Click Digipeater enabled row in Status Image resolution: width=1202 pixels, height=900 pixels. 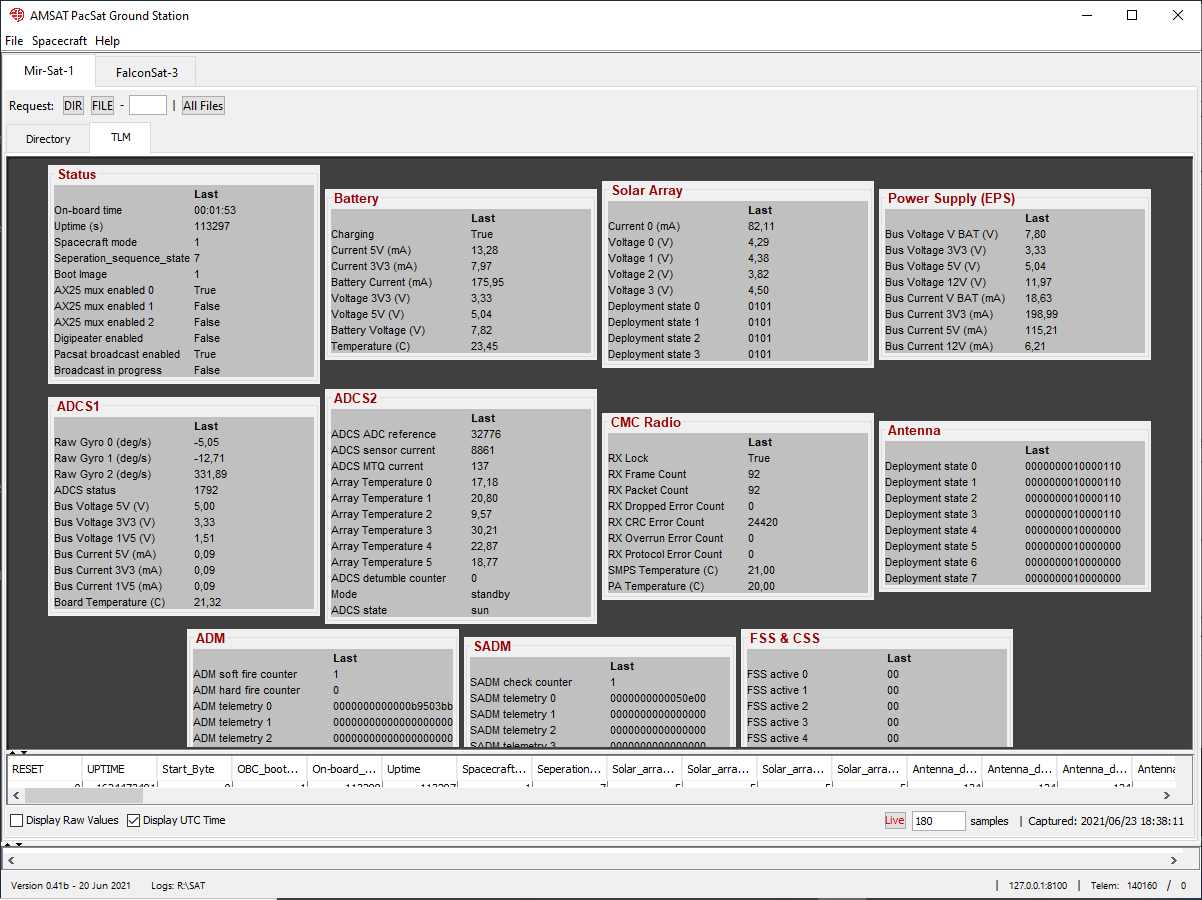(x=183, y=338)
